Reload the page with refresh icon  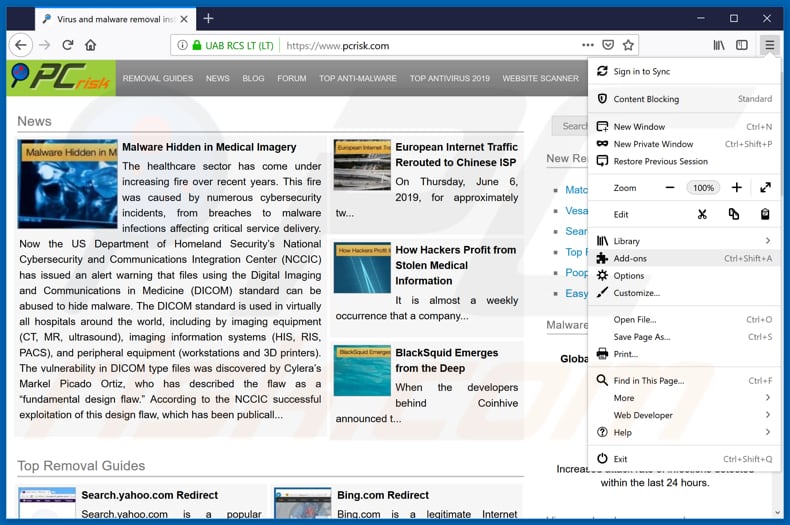[68, 45]
